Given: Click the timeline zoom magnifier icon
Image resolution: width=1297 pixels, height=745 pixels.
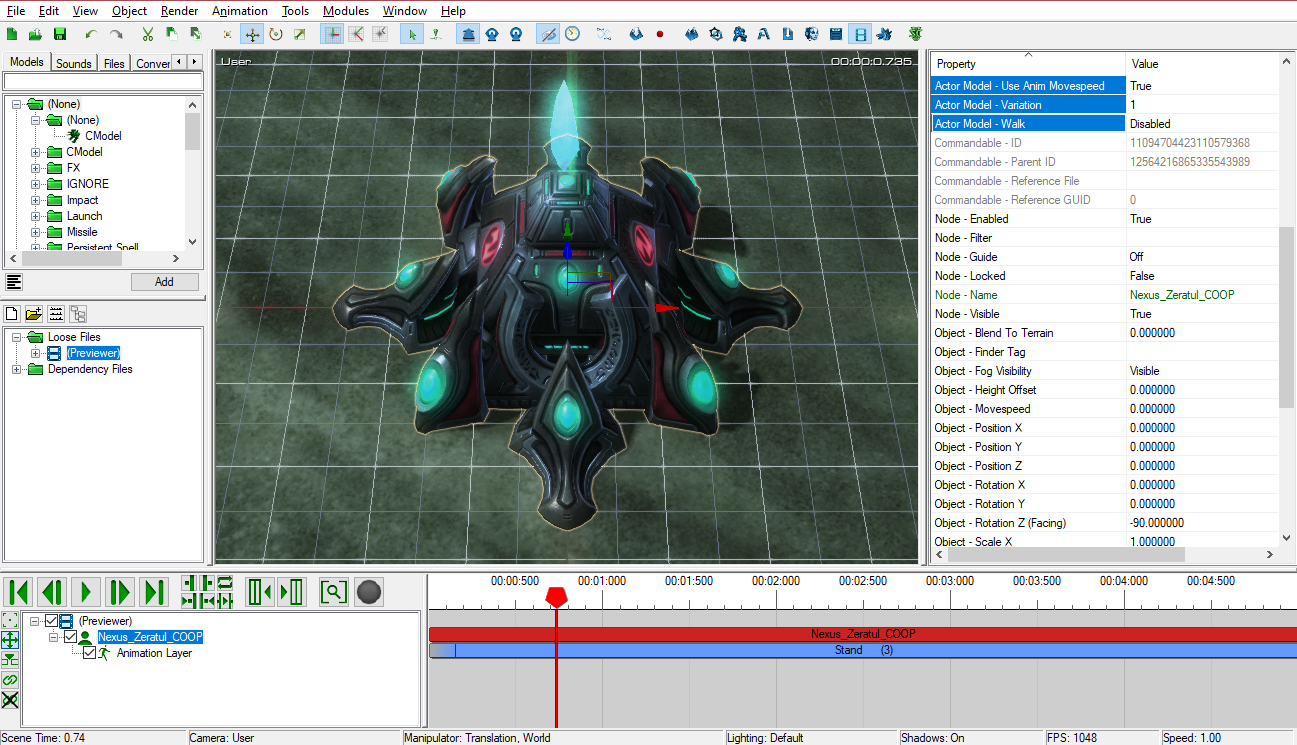Looking at the screenshot, I should pyautogui.click(x=333, y=592).
